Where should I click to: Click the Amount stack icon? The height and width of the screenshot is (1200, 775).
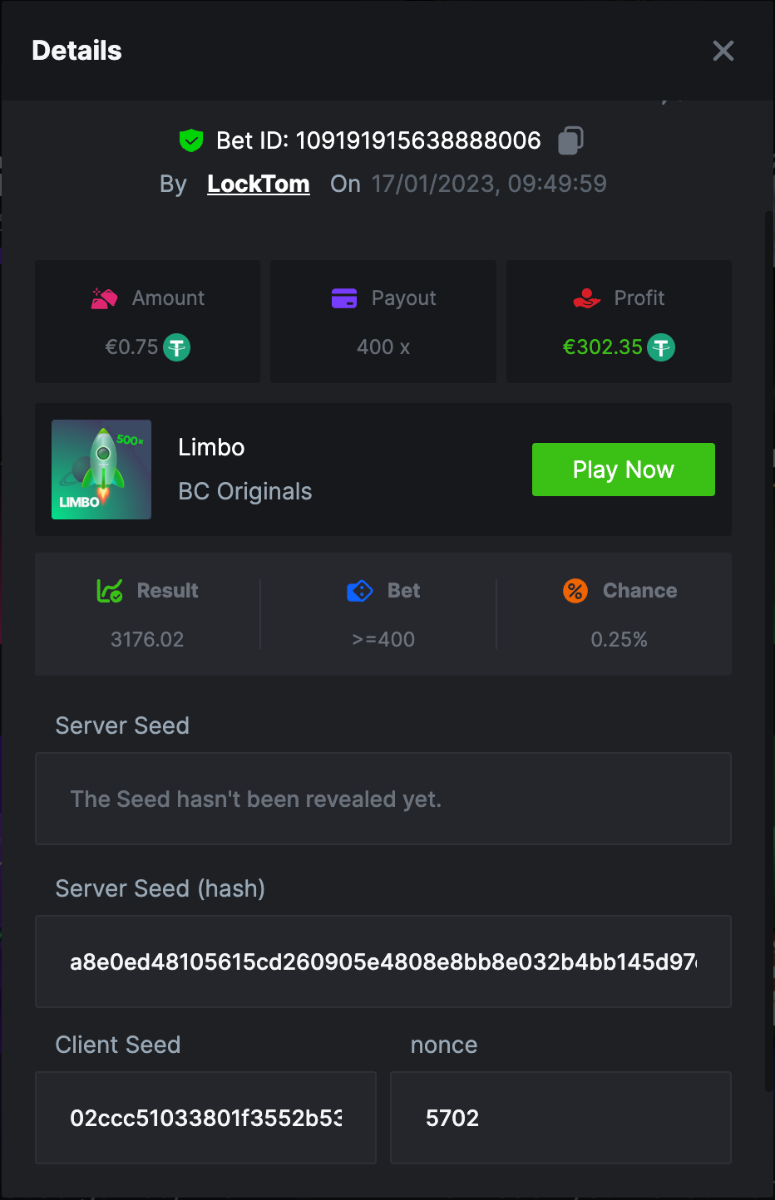point(105,298)
